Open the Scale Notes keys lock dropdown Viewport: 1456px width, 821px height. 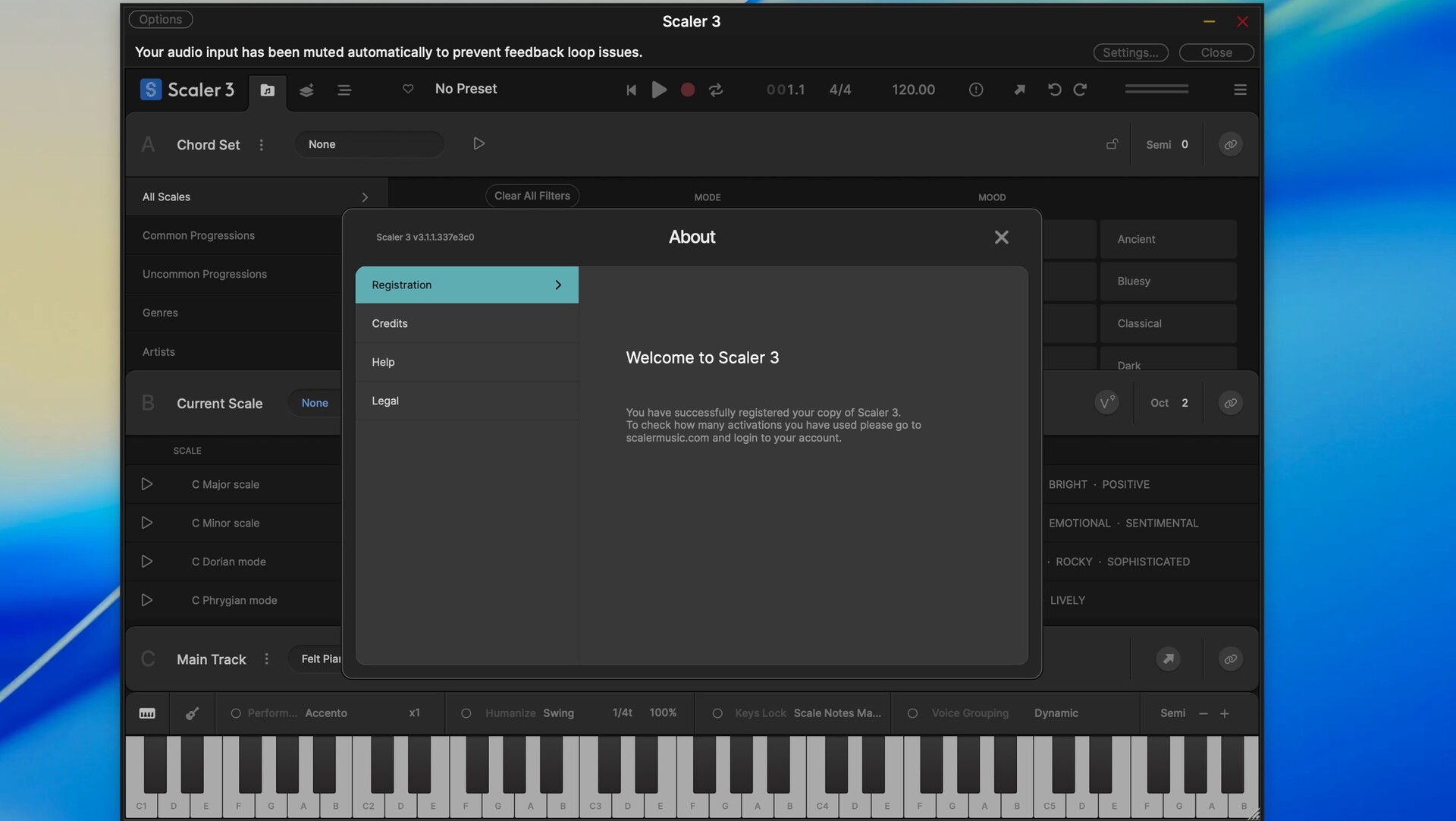837,713
